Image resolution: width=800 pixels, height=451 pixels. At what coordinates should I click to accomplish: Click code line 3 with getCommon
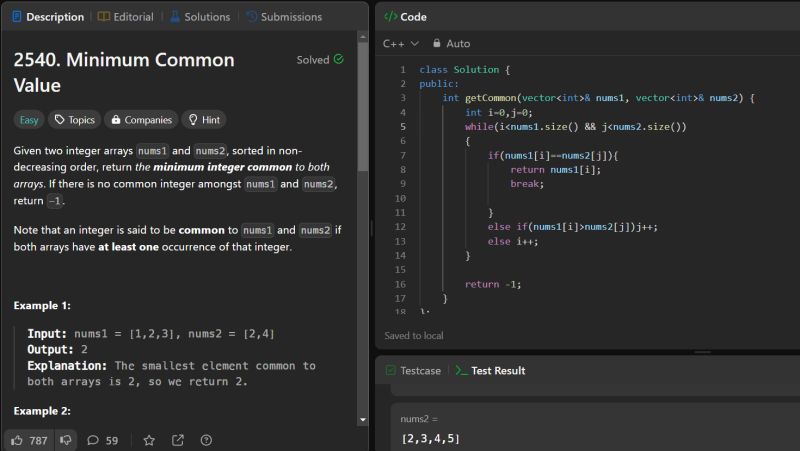(x=598, y=98)
